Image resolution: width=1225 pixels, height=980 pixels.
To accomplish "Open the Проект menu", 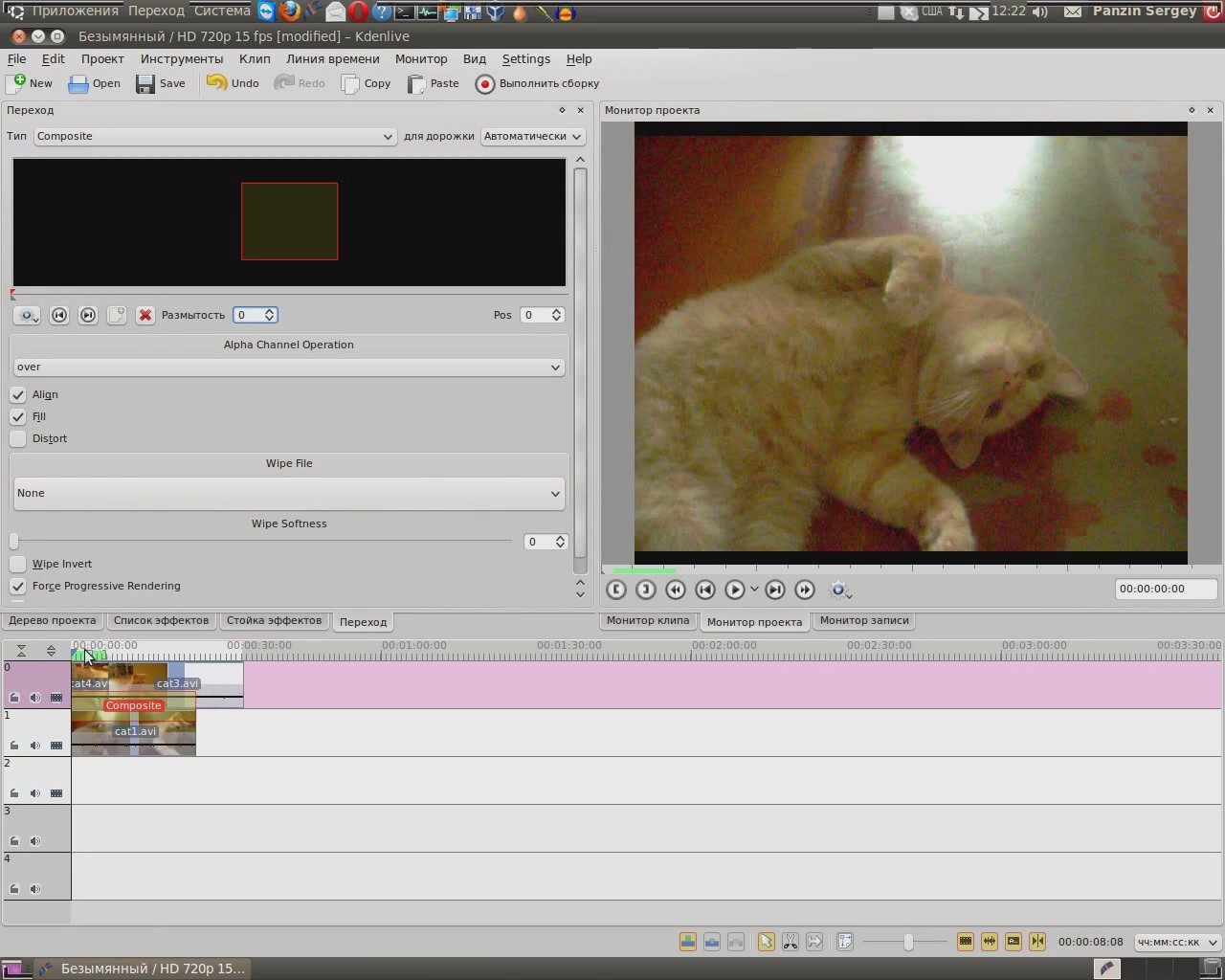I will click(102, 59).
